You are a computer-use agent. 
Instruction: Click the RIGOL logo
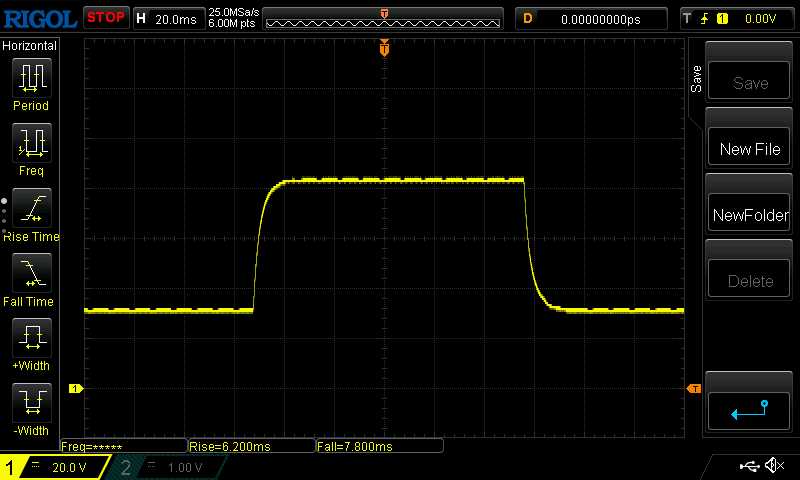point(40,19)
